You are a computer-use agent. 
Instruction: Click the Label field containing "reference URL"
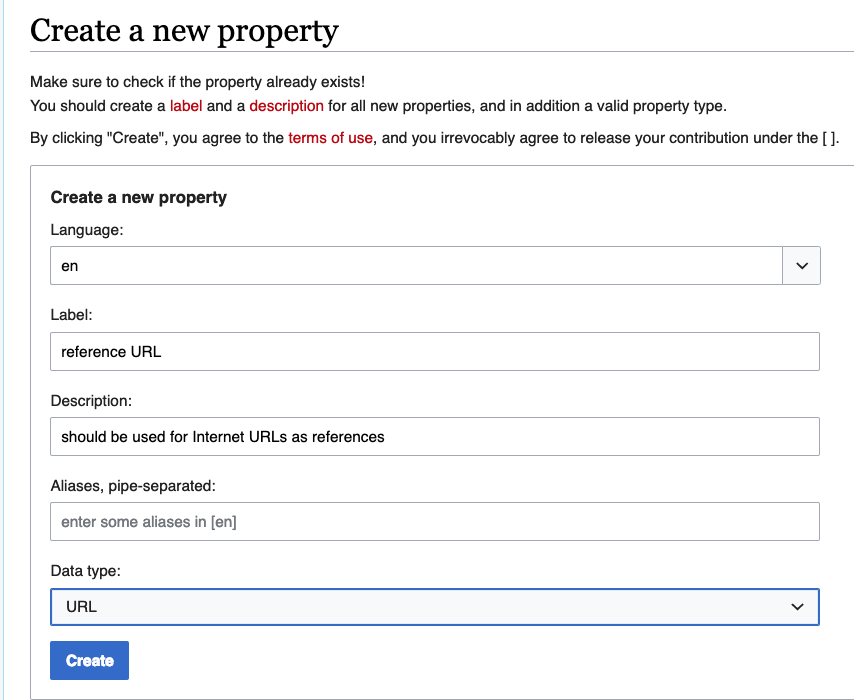(435, 351)
